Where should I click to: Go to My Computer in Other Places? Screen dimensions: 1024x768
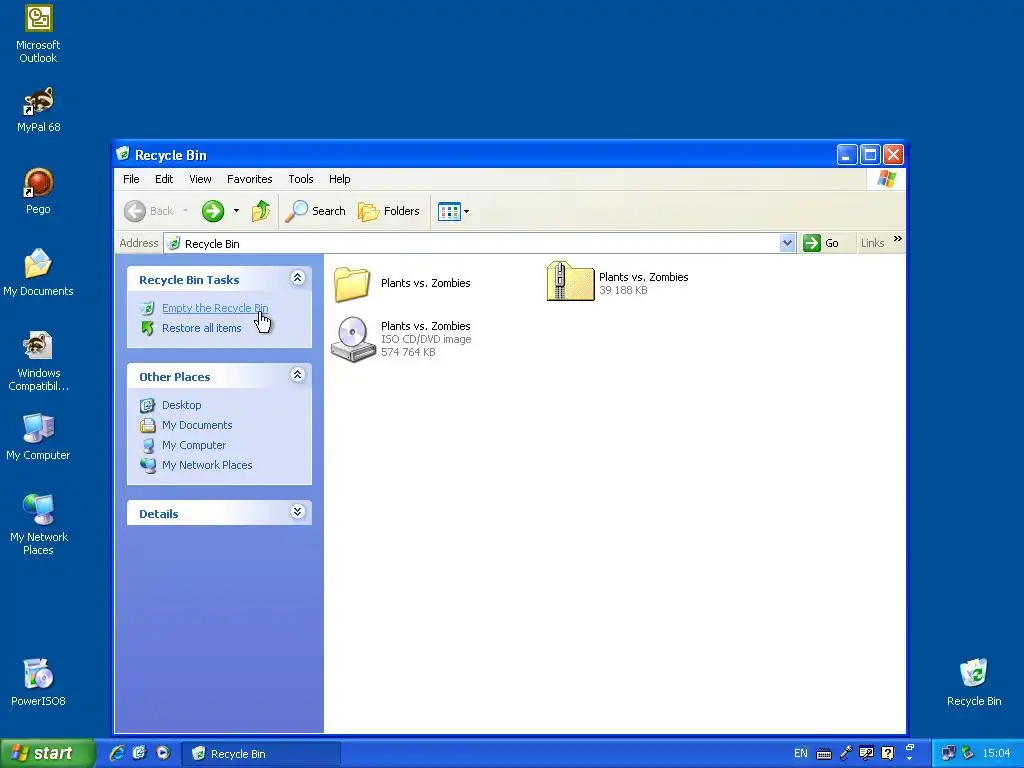[x=194, y=445]
